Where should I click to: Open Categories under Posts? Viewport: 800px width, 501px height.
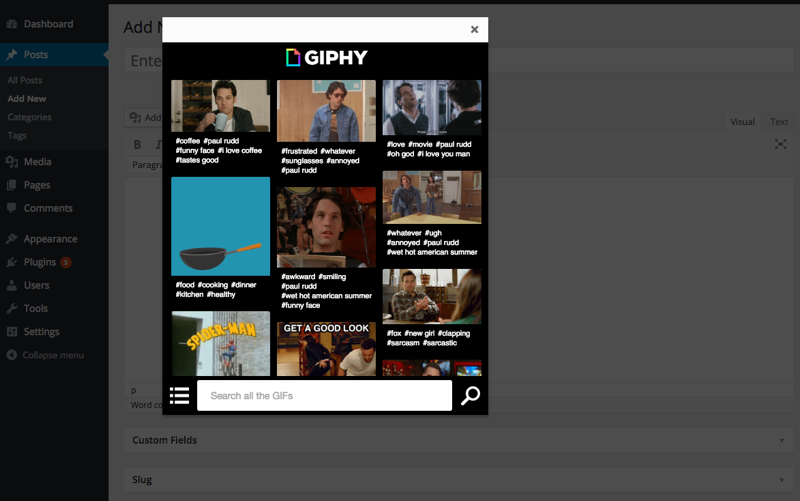[29, 117]
